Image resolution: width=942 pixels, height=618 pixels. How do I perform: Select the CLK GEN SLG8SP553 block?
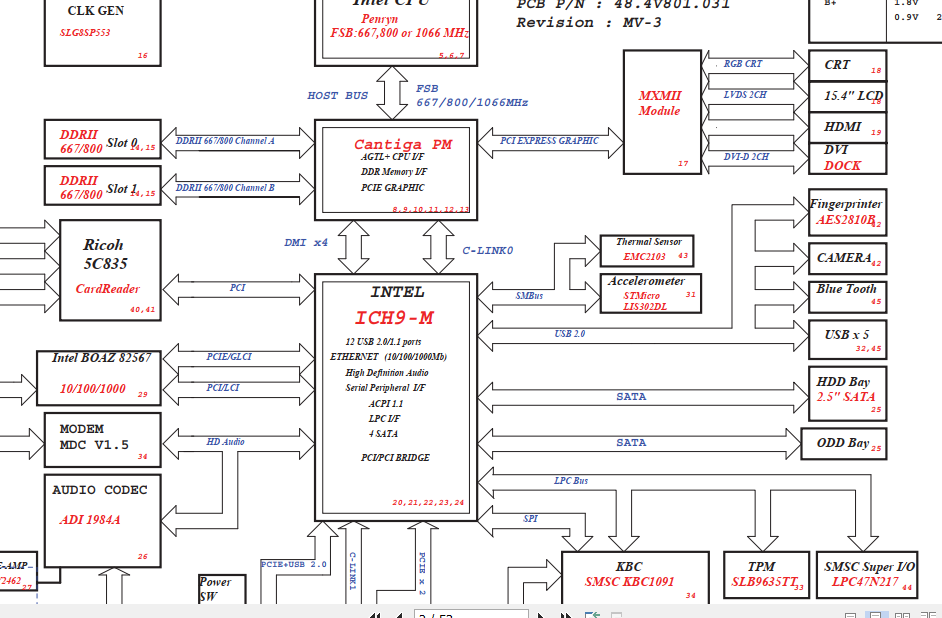coord(102,28)
